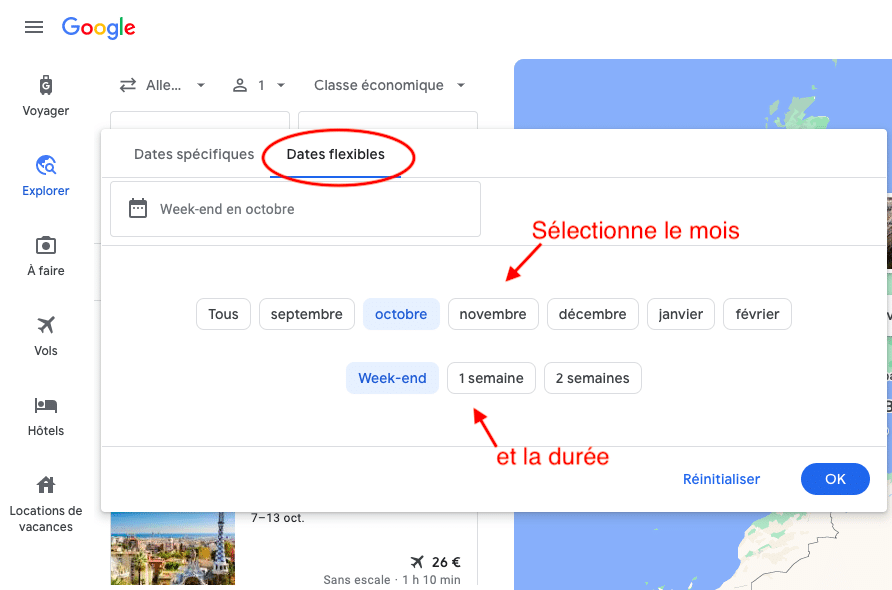Open the À faire camera icon

[x=46, y=246]
